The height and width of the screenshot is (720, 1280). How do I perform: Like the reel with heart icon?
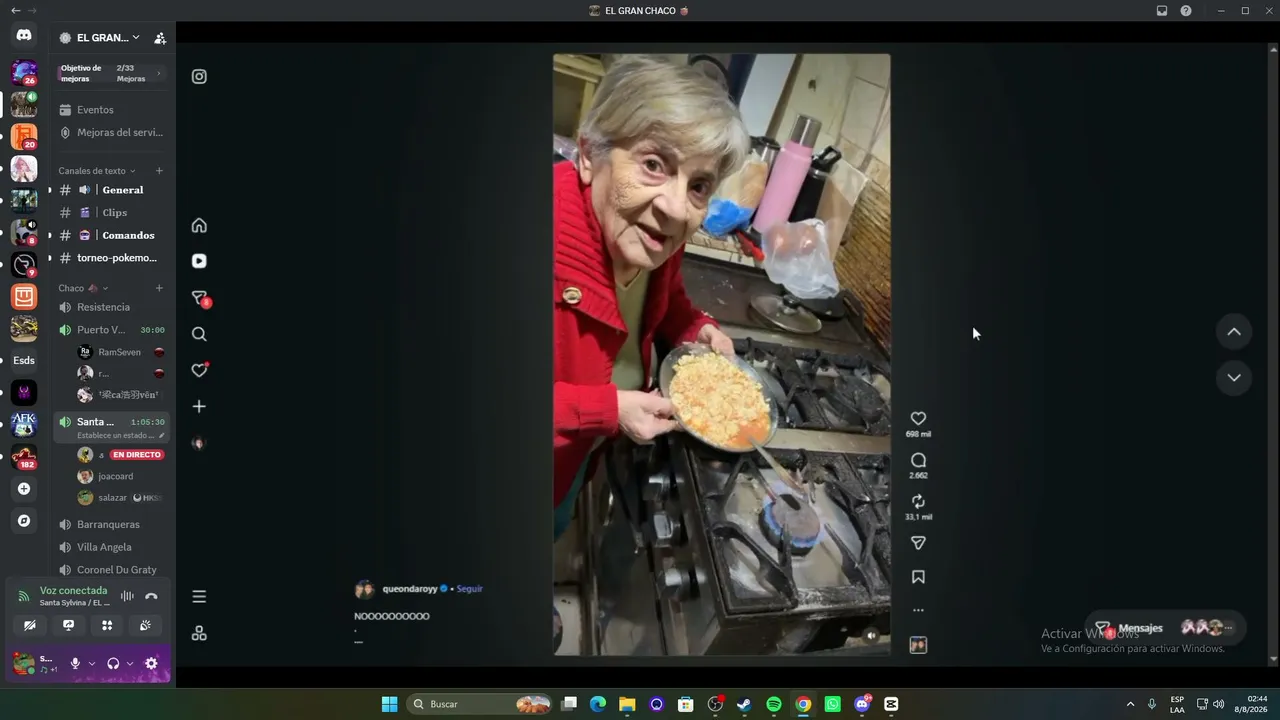[918, 419]
